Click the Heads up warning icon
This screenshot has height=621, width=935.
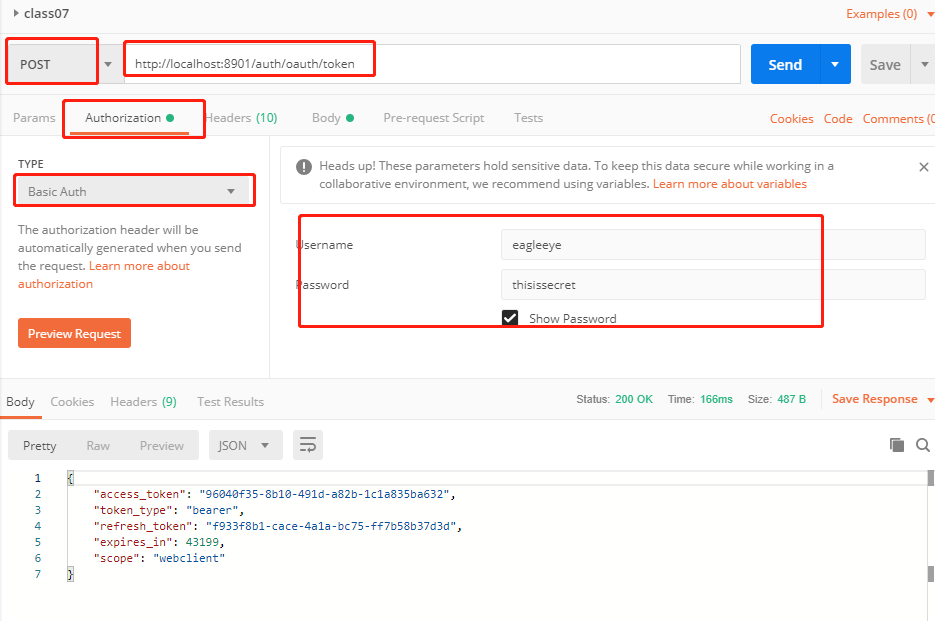tap(304, 167)
